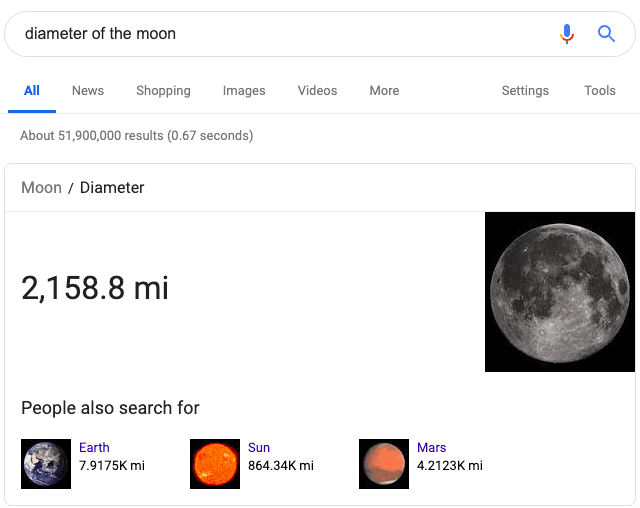
Task: Click into the search query field
Action: (x=280, y=34)
